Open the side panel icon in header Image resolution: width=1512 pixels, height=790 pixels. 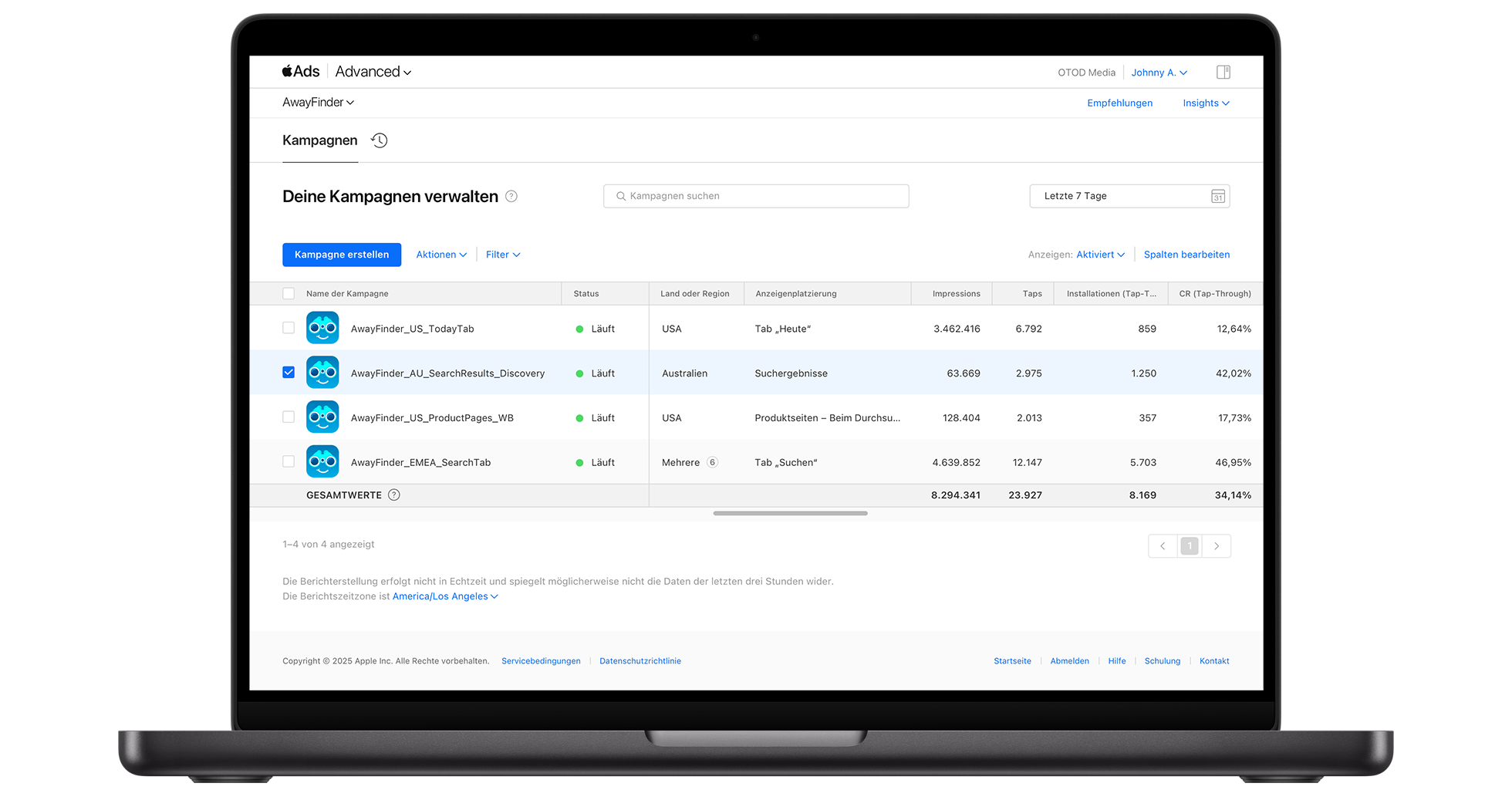point(1223,73)
